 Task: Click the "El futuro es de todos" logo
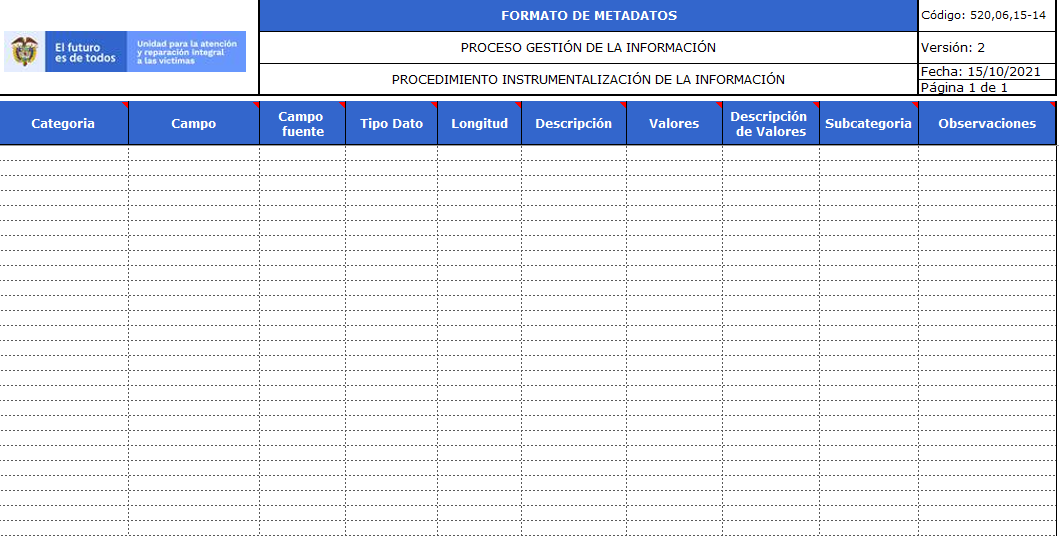pos(85,52)
